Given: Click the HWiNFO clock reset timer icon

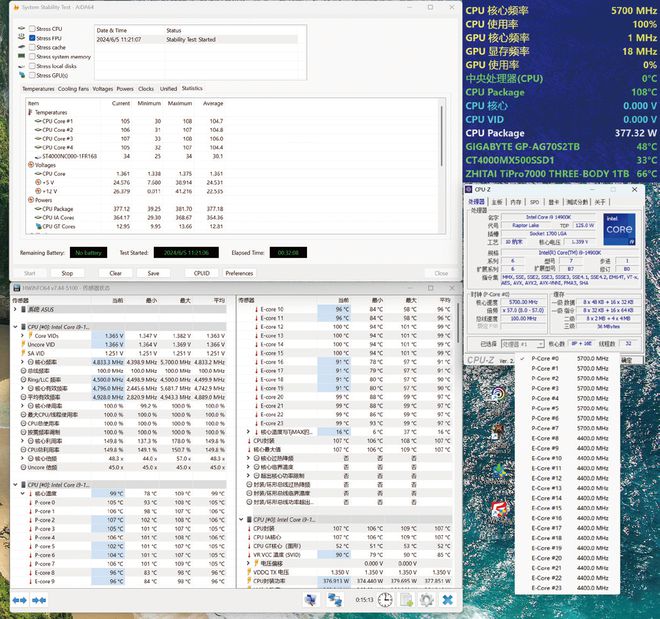Looking at the screenshot, I should coord(385,600).
